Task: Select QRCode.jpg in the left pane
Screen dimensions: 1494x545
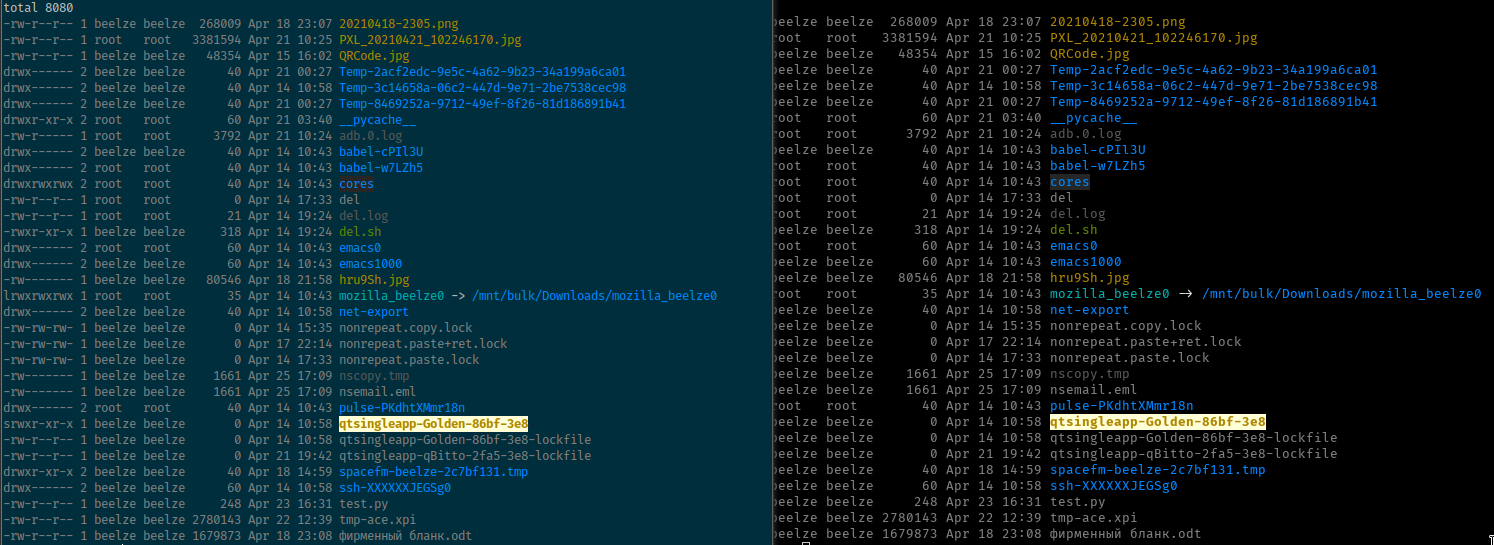Action: coord(375,55)
